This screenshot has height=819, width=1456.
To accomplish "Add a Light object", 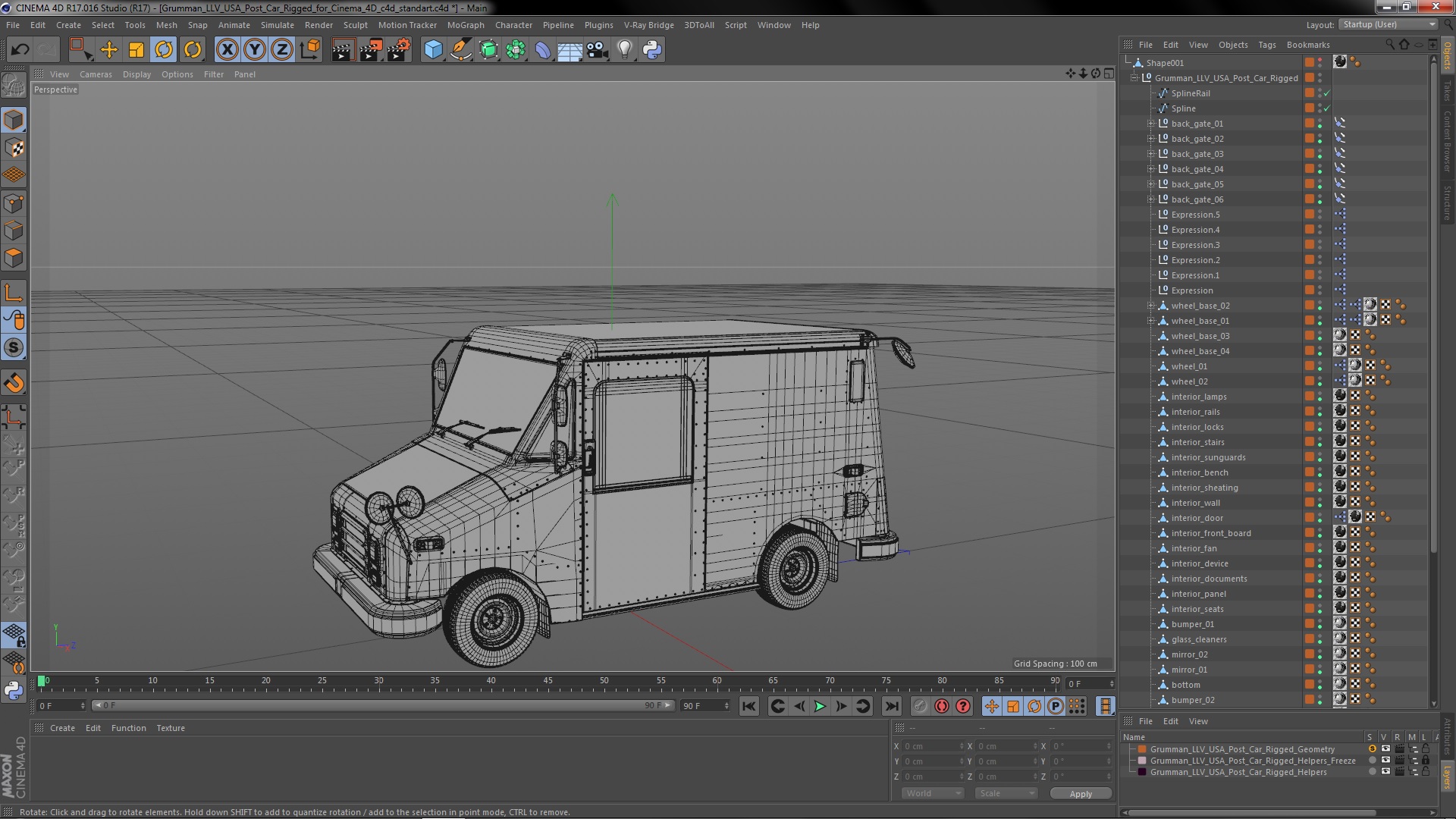I will point(625,50).
